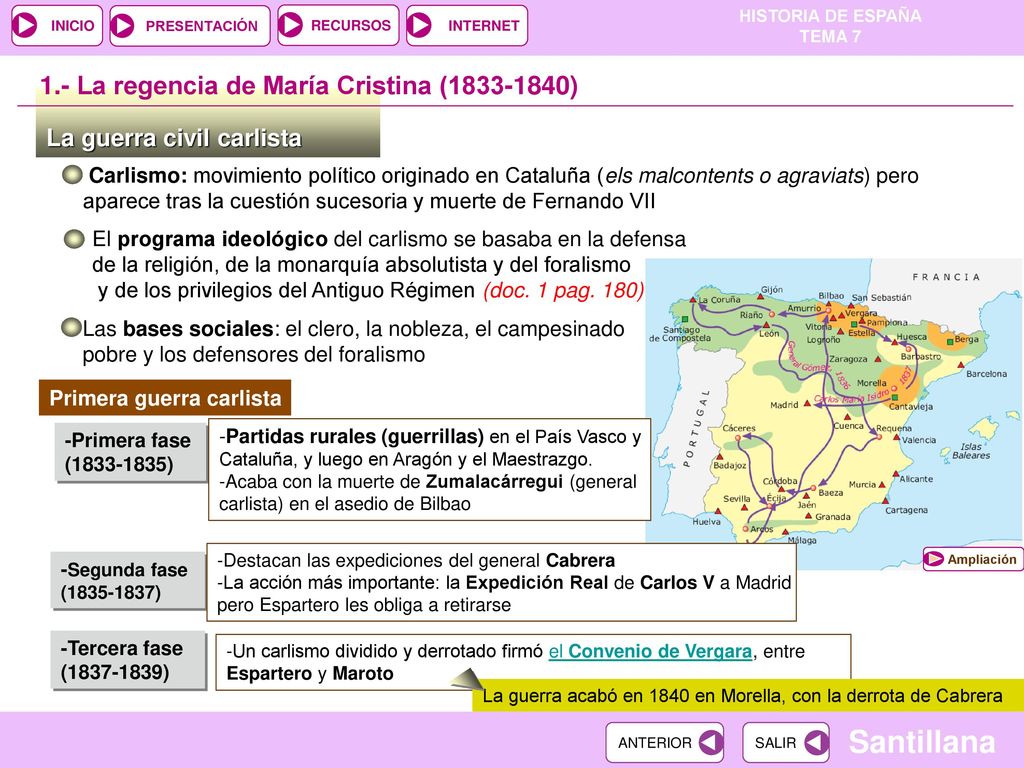Click the left arrow icon beside ANTERIOR
Screen dimensions: 1024x768
[711, 743]
